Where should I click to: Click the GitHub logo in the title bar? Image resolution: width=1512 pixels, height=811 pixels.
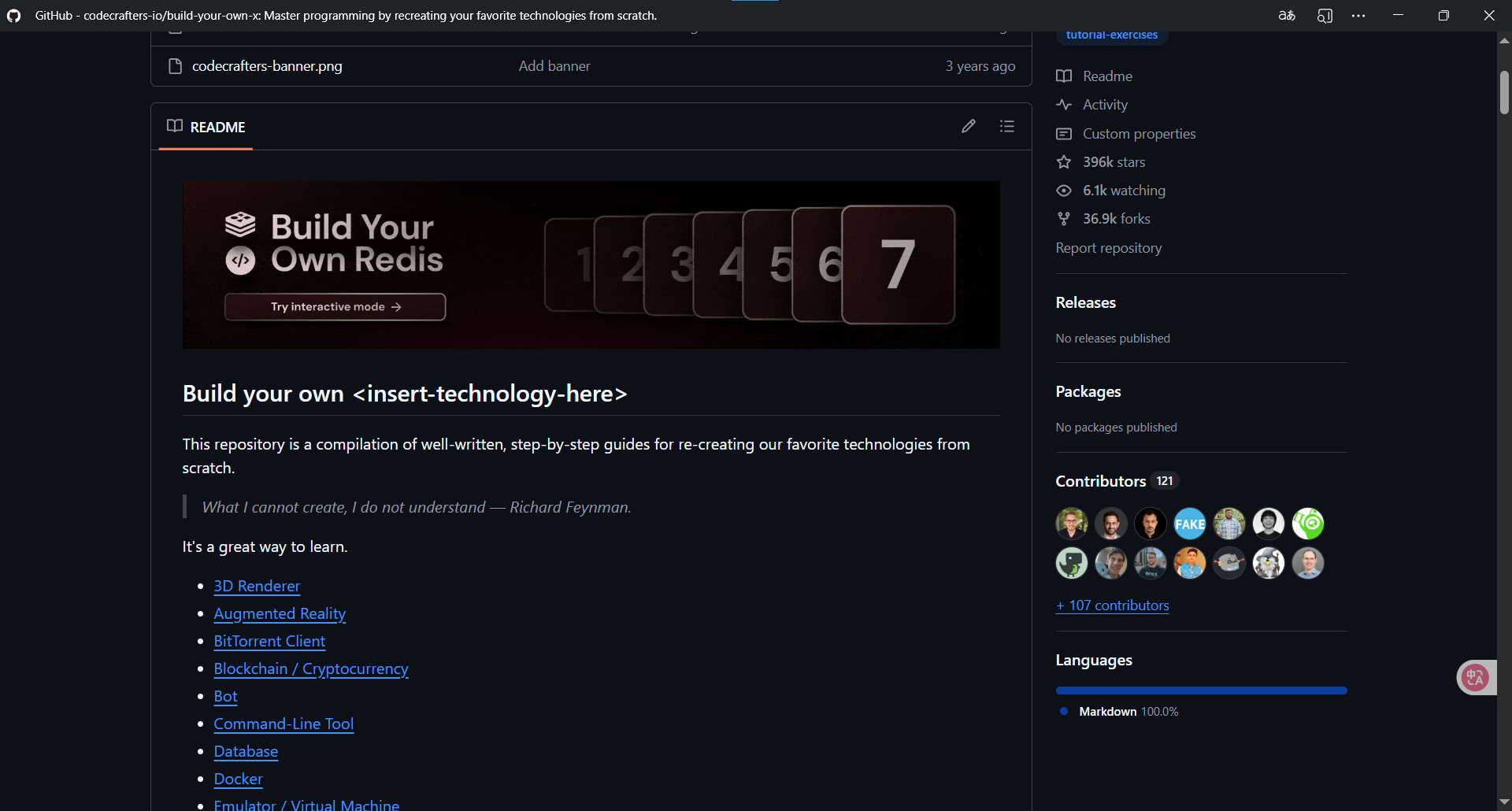13,16
